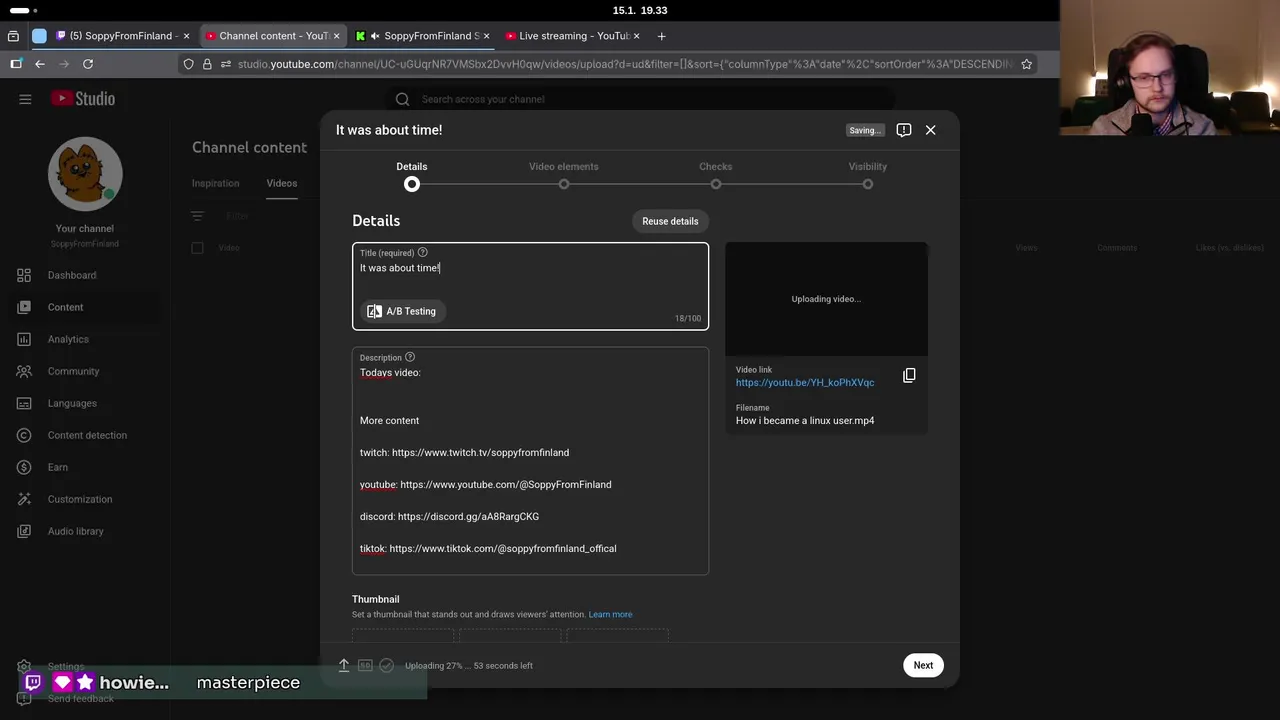Click the checks complete checkmark icon
This screenshot has height=720, width=1280.
[387, 665]
